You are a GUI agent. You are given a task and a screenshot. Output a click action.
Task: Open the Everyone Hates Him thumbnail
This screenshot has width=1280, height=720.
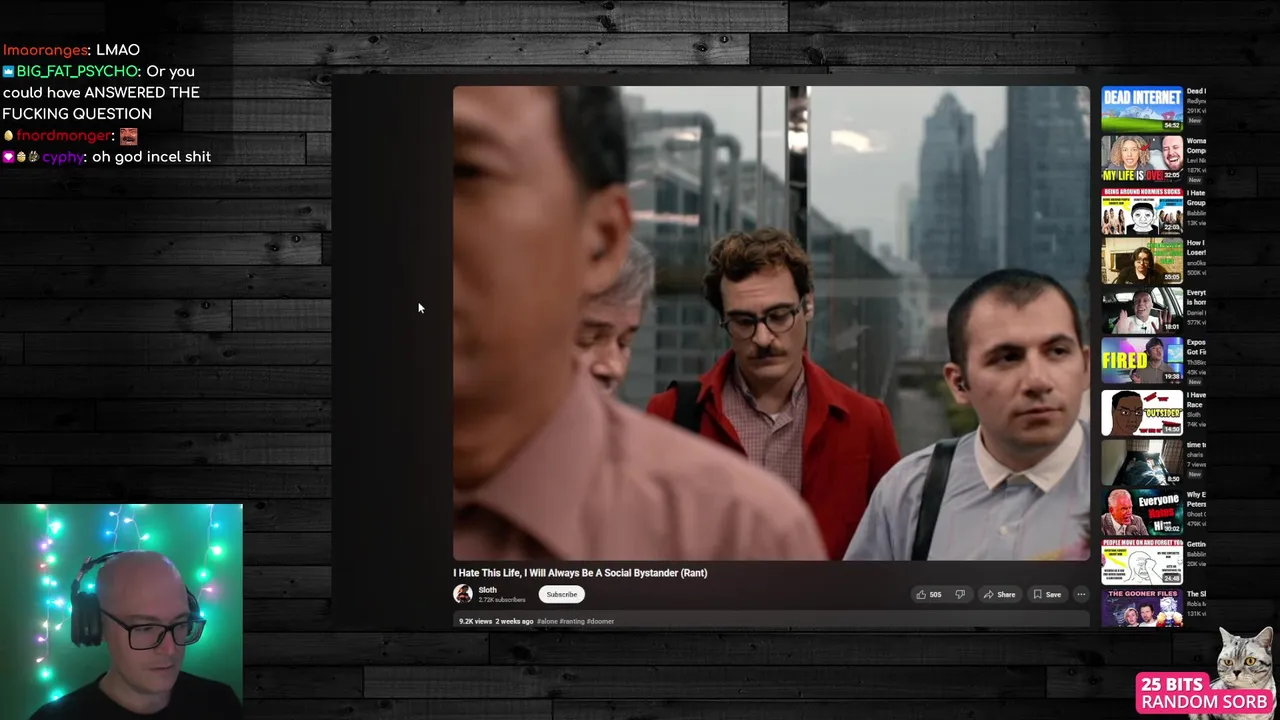(x=1142, y=512)
